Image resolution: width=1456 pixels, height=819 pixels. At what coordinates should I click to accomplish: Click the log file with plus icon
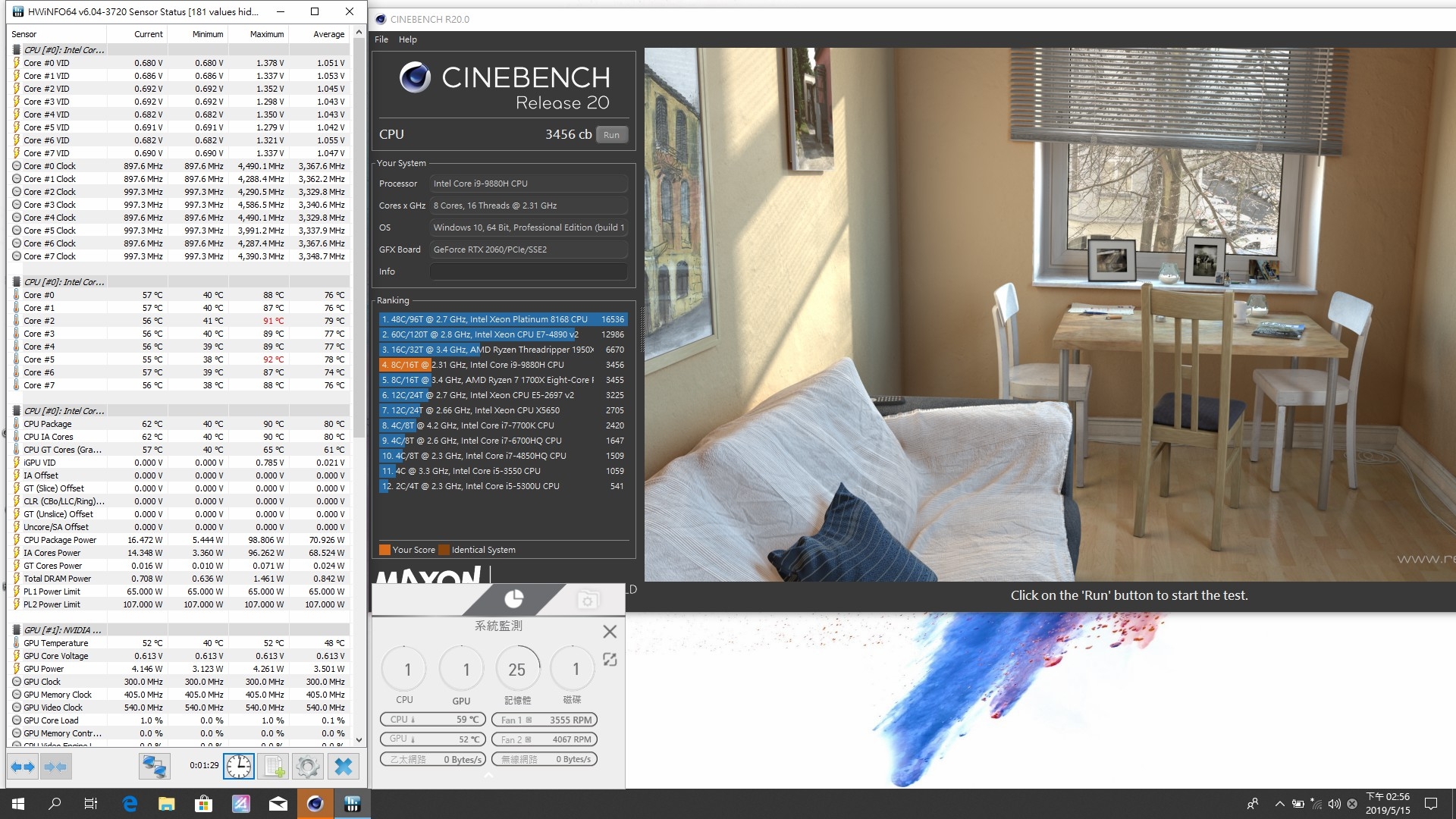[x=274, y=767]
